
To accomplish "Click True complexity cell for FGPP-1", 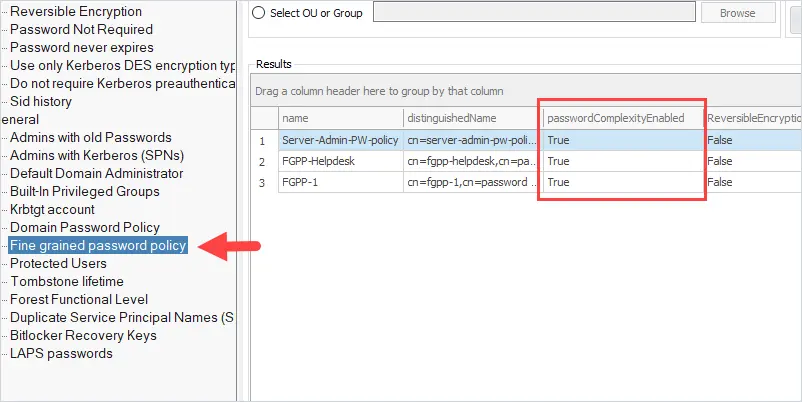I will coord(623,182).
